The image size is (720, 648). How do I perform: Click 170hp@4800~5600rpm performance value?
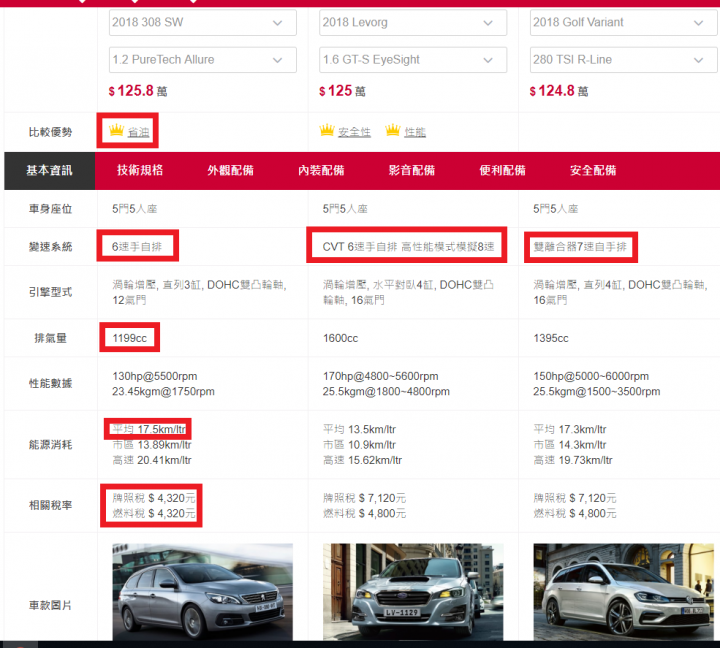380,376
